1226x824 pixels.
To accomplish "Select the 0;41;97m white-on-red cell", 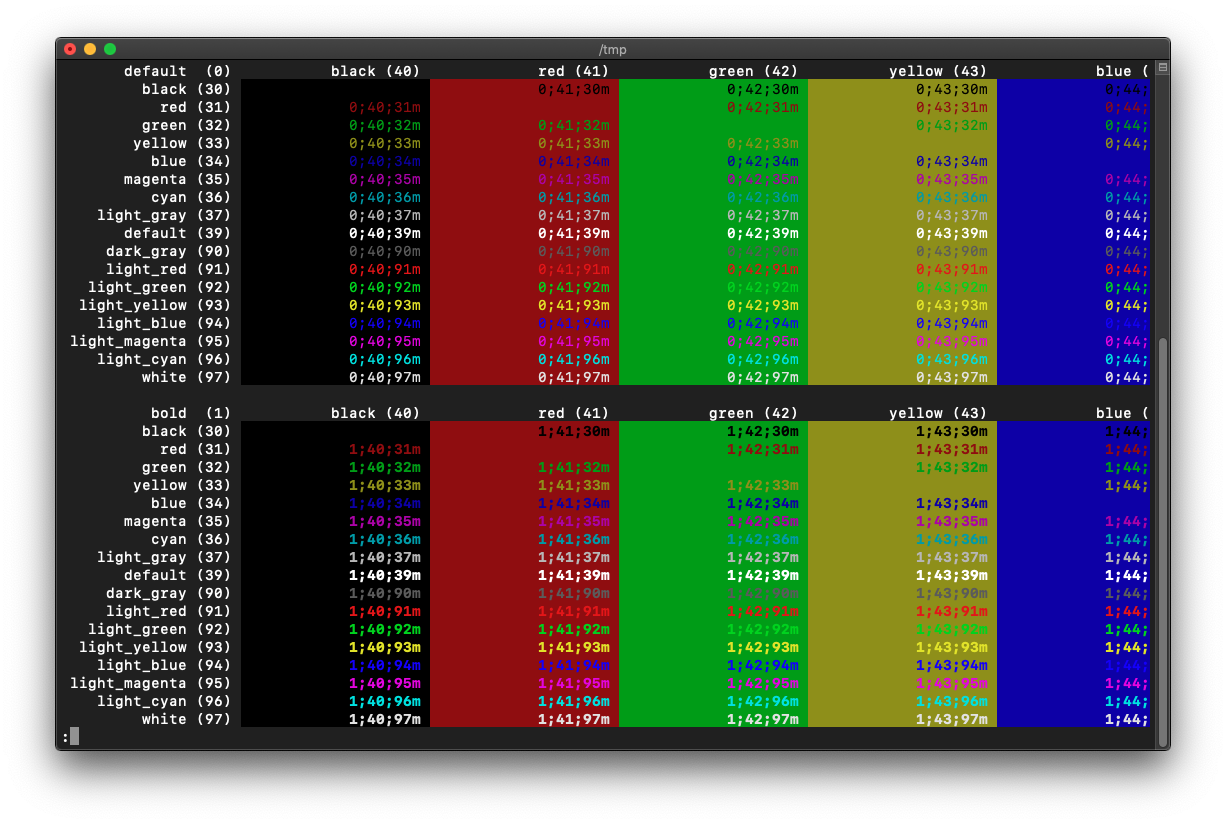I will [x=573, y=377].
